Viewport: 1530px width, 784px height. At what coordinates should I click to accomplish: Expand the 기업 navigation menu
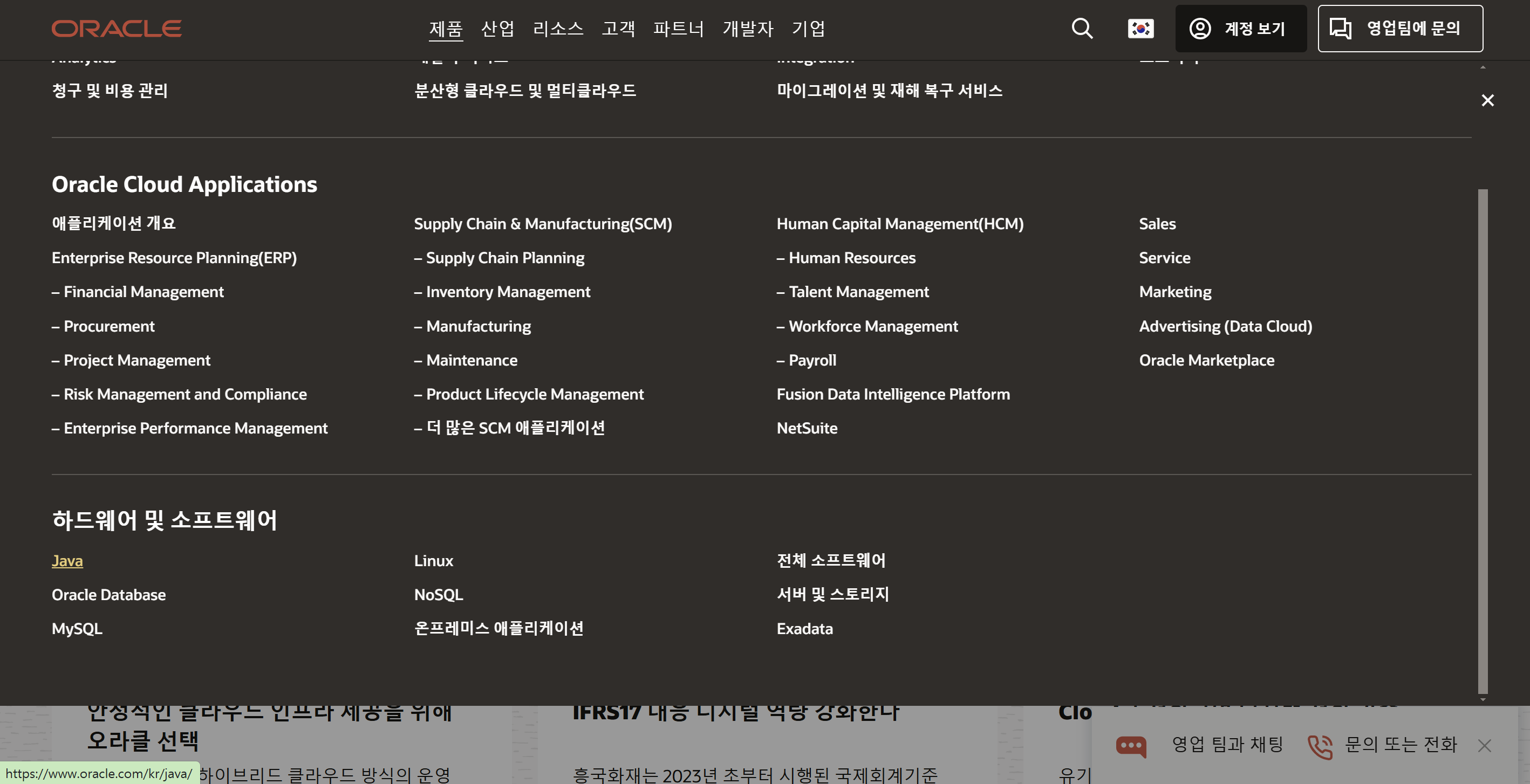[x=808, y=29]
